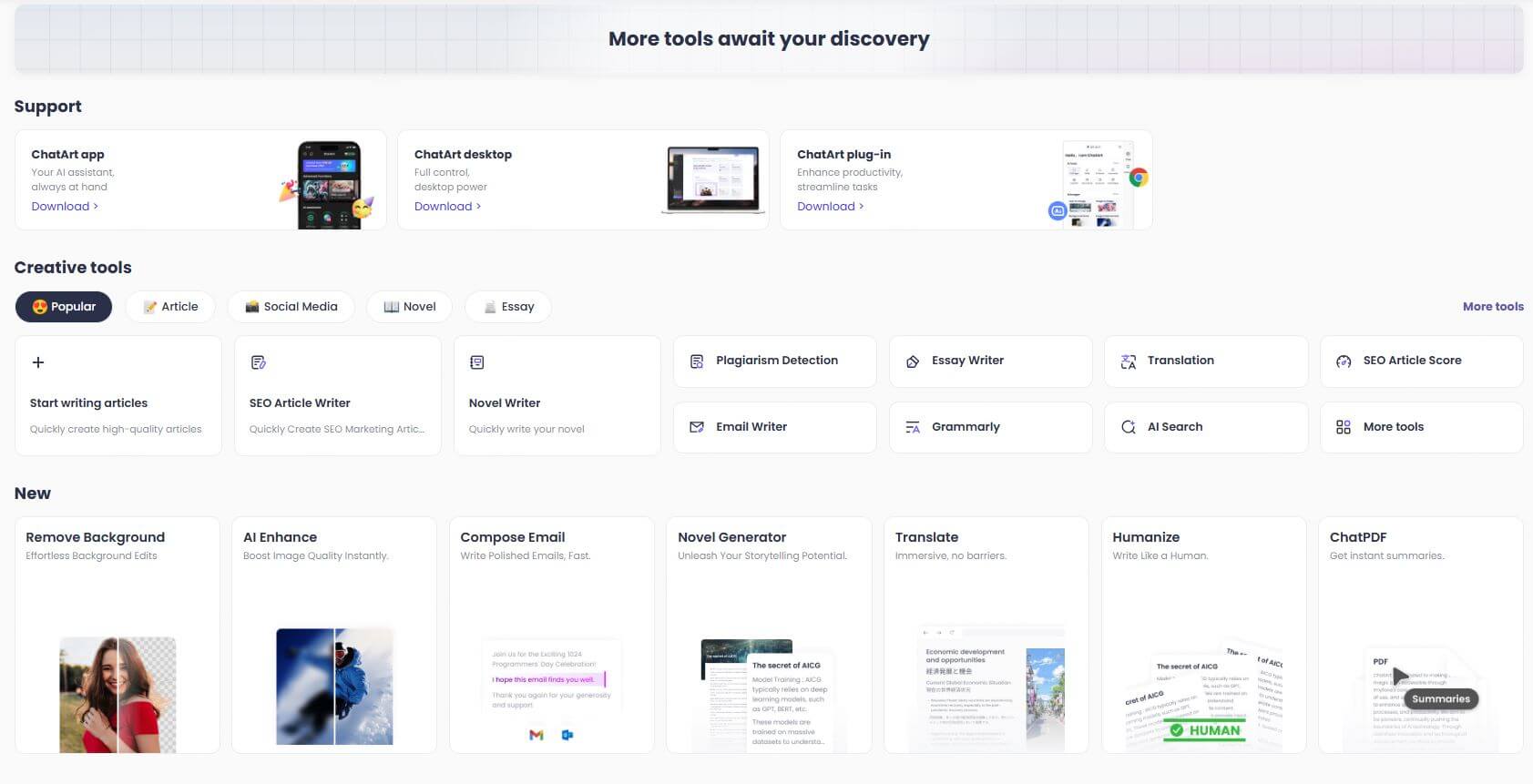Viewport: 1533px width, 784px height.
Task: Click 'Quickly write your novel' text
Action: (x=526, y=429)
